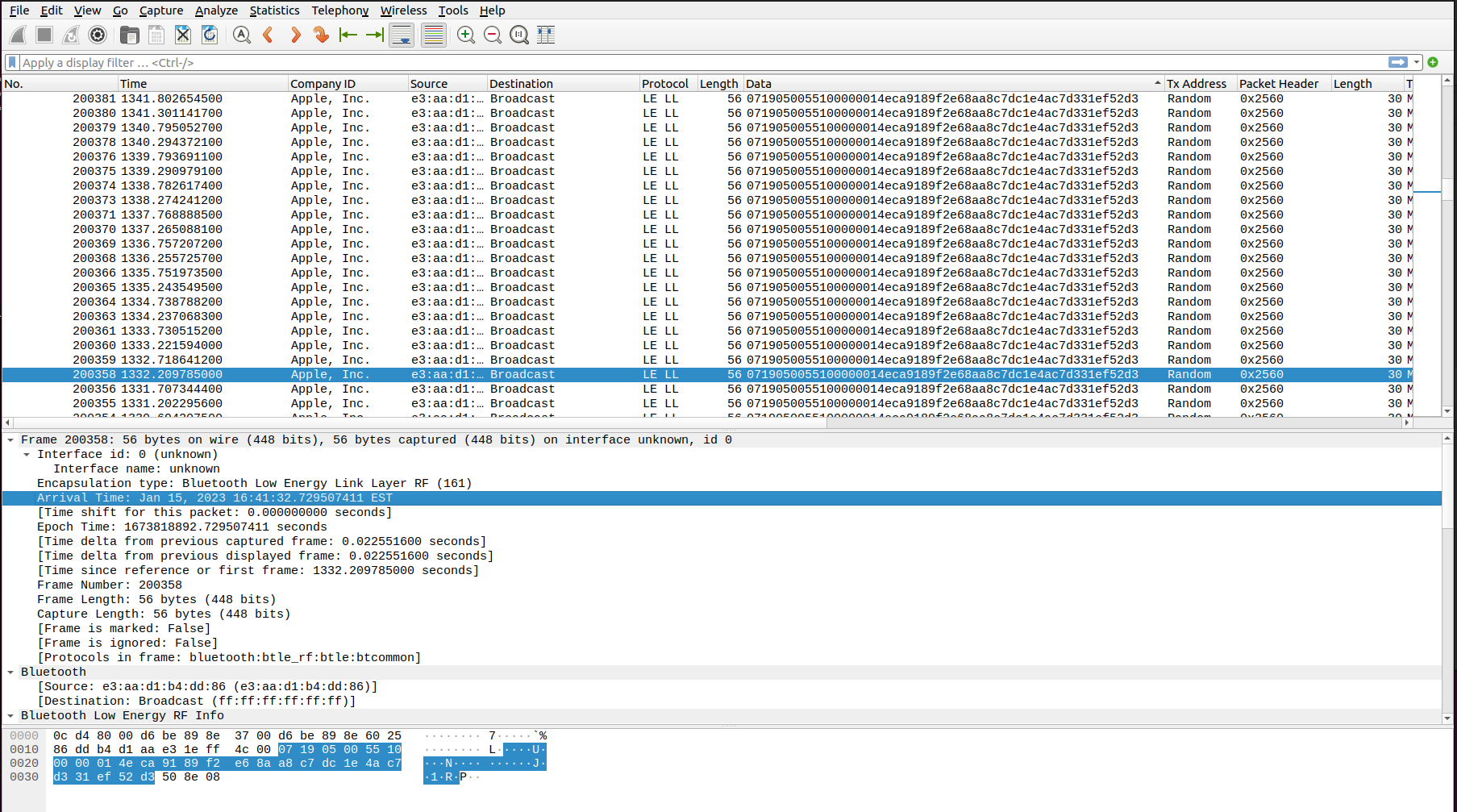Viewport: 1457px width, 812px height.
Task: Apply the display filter arrow button
Action: (1398, 62)
